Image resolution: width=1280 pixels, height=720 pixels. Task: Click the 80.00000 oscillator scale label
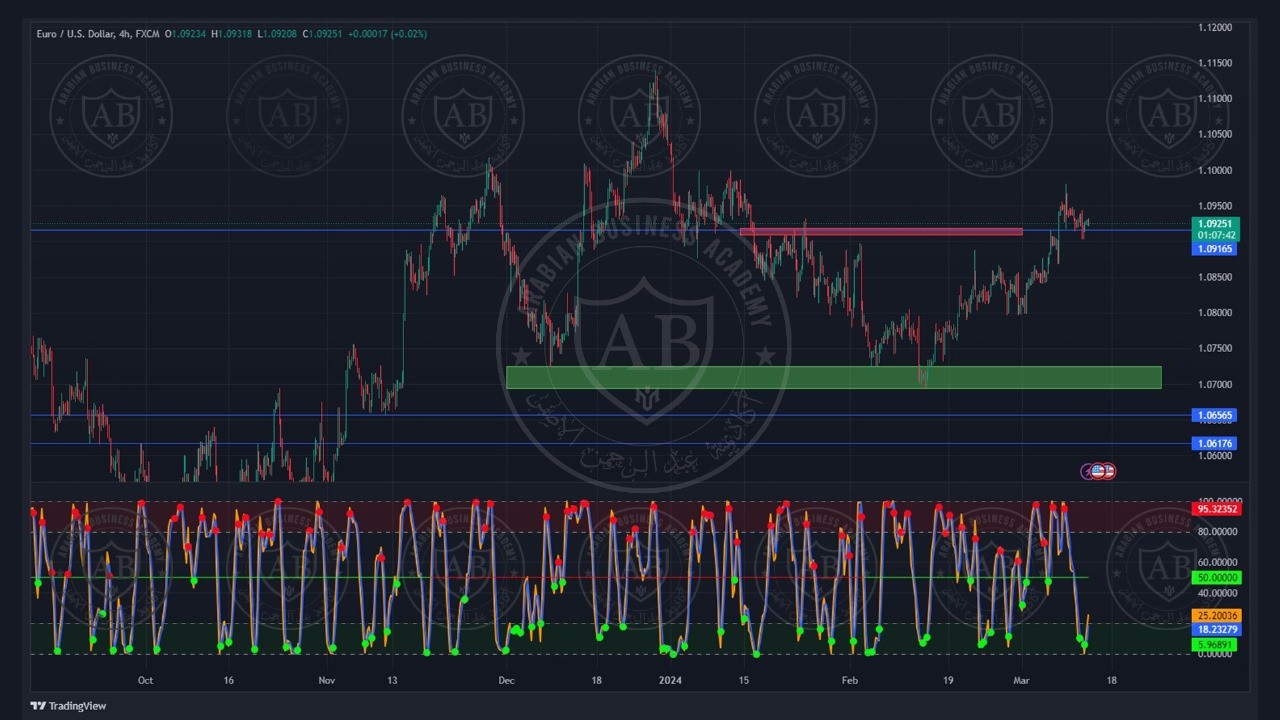[1217, 532]
